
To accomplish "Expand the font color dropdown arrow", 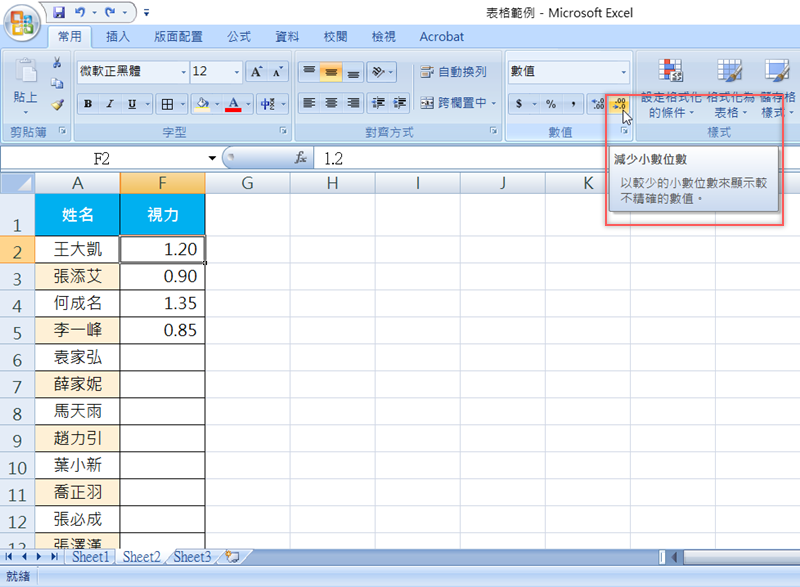I will (x=248, y=104).
